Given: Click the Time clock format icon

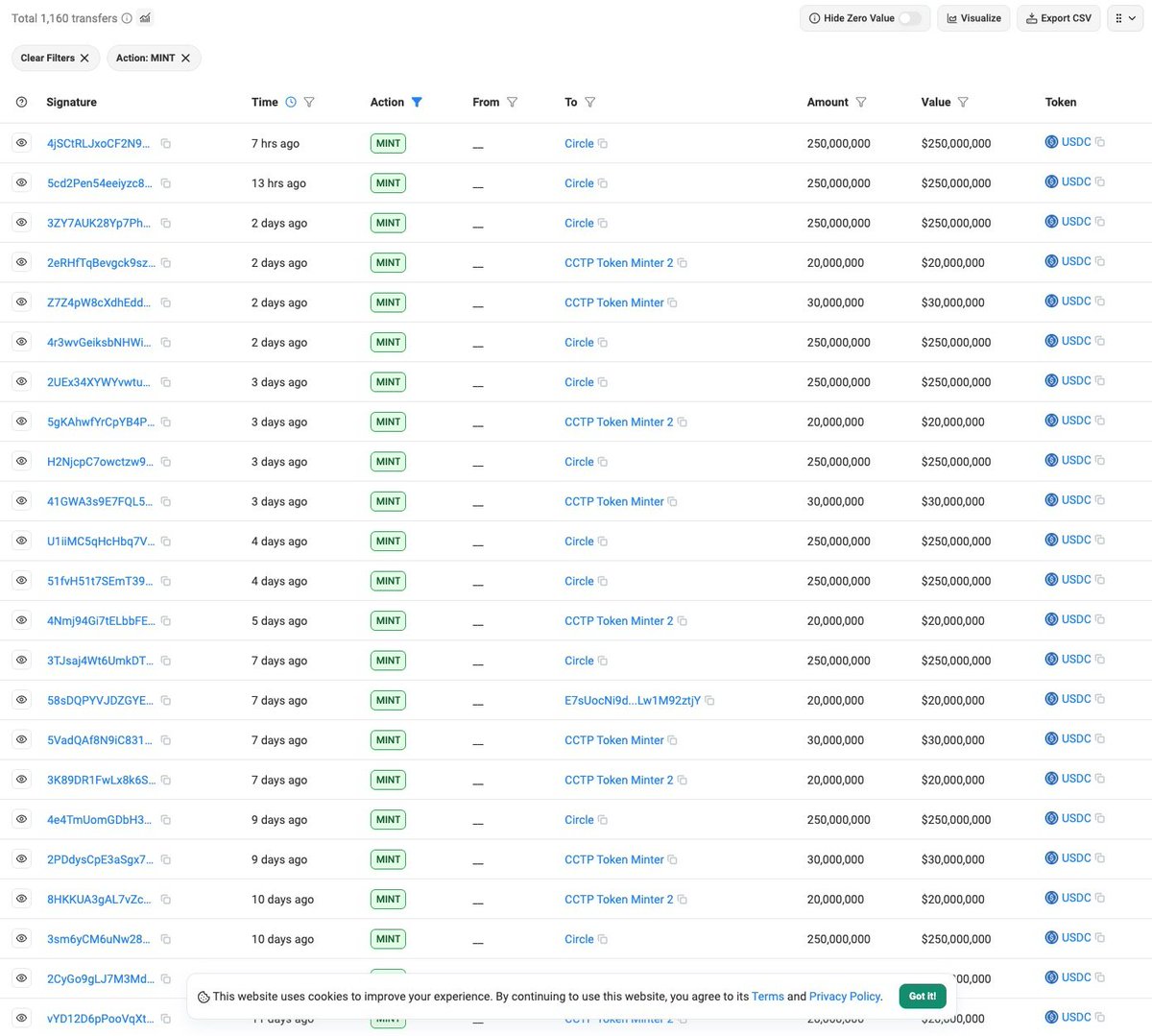Looking at the screenshot, I should [291, 102].
